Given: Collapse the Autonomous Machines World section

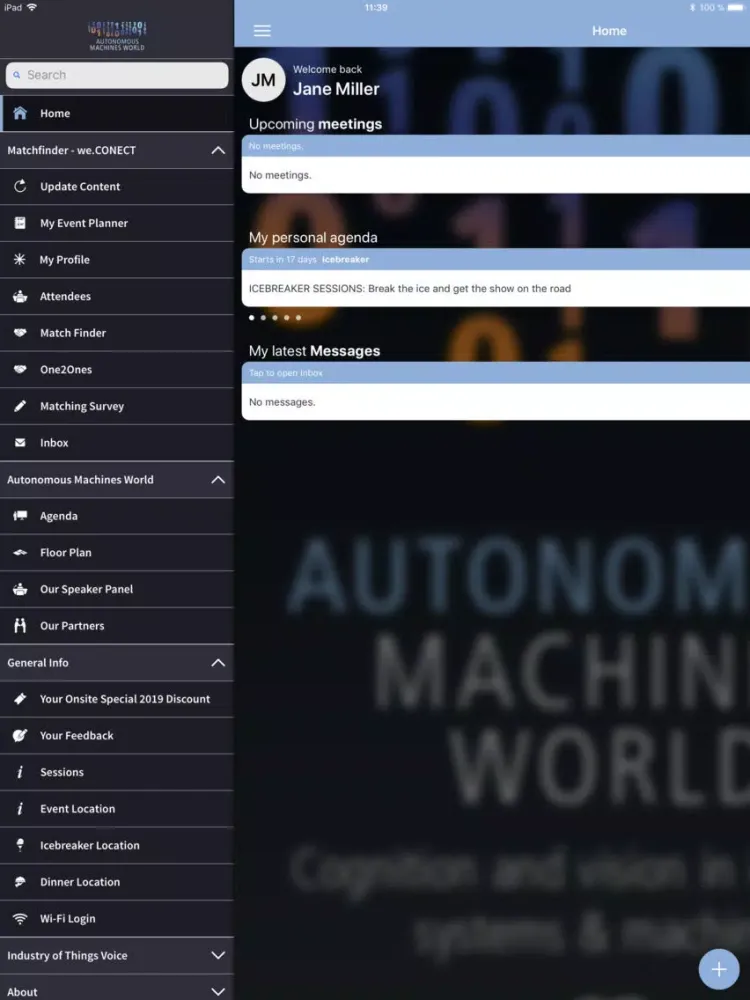Looking at the screenshot, I should point(218,480).
